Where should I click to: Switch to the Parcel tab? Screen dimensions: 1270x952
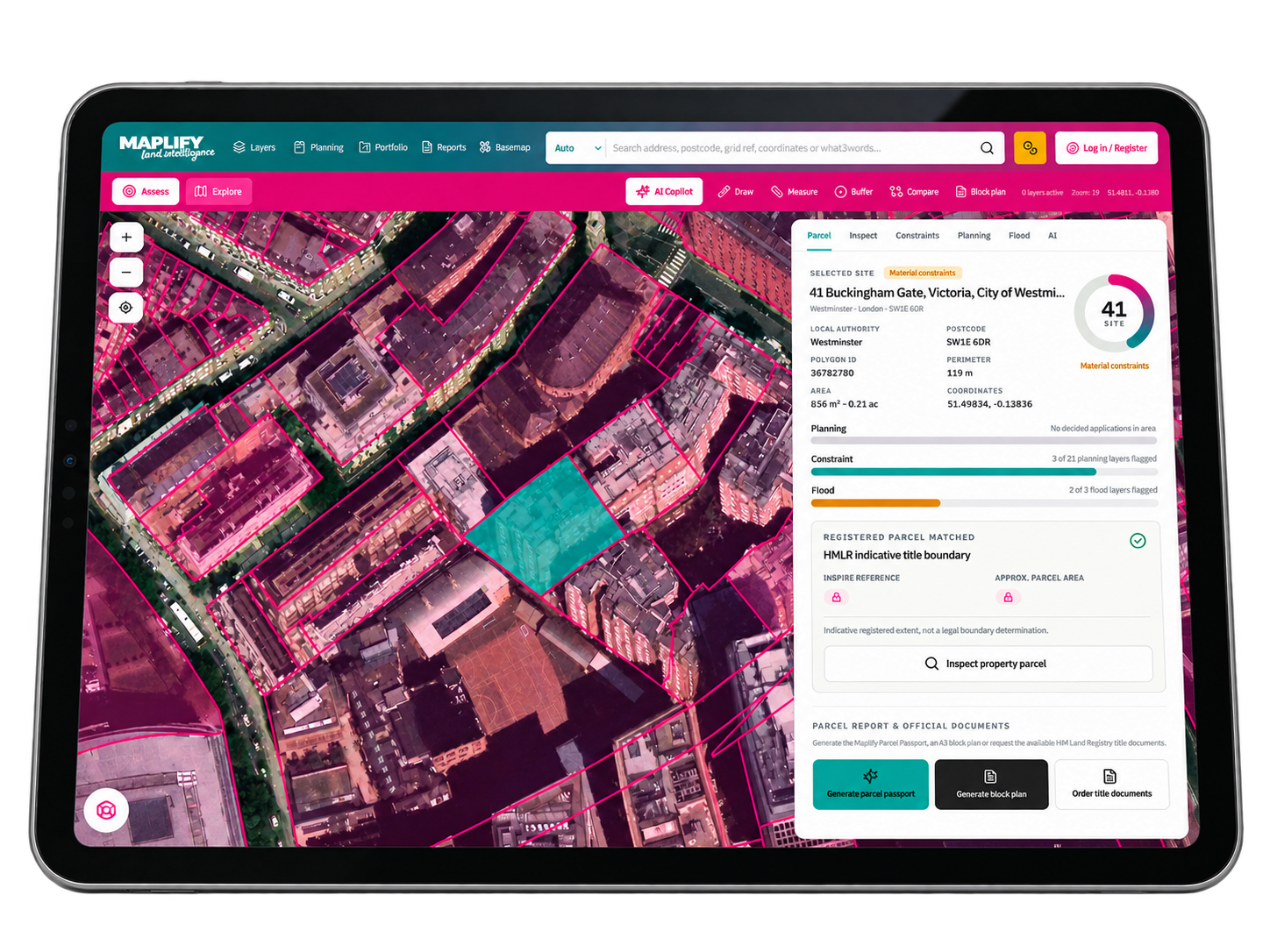pos(819,236)
